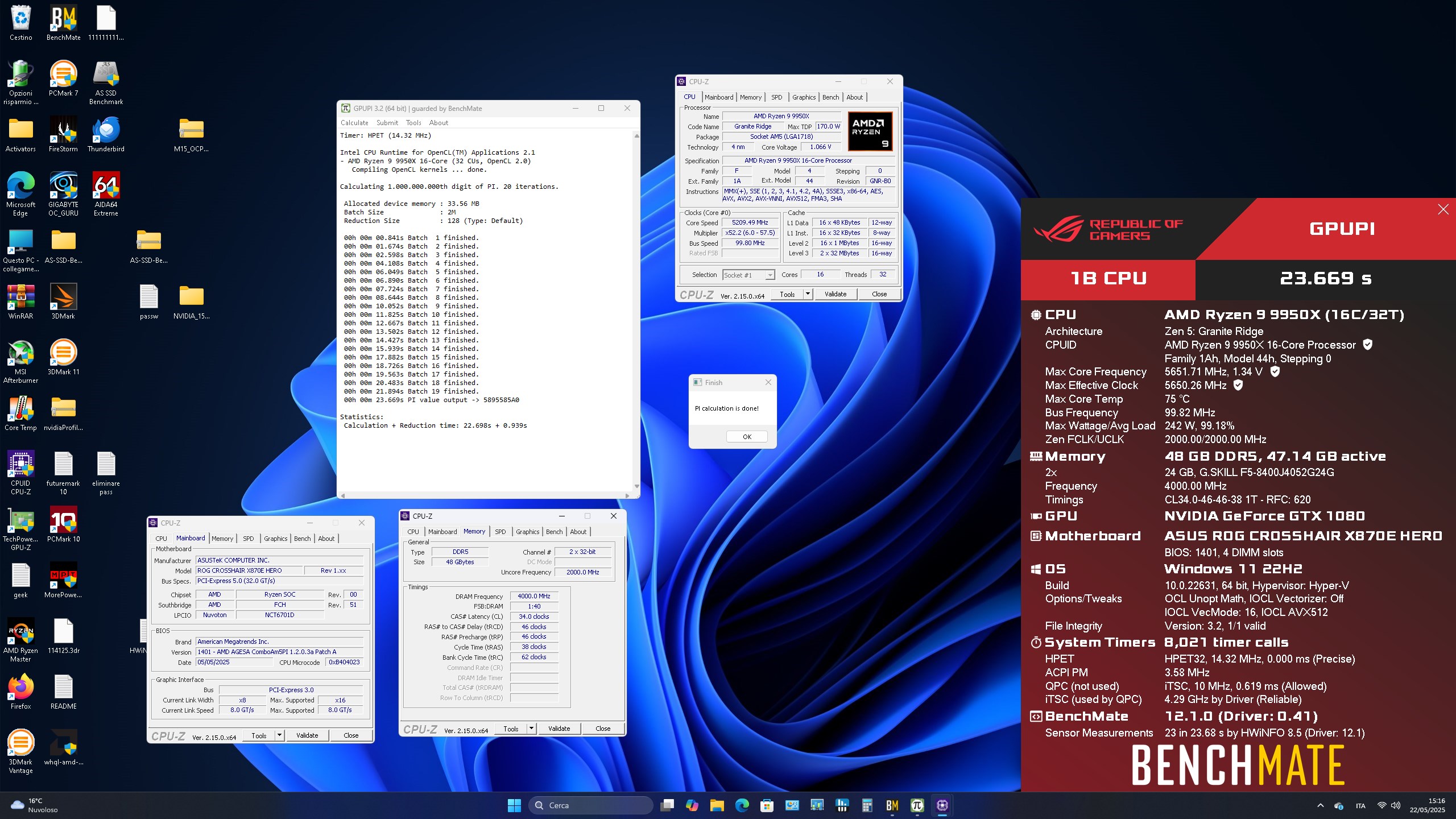Select the Core Temp desktop icon

[20, 413]
